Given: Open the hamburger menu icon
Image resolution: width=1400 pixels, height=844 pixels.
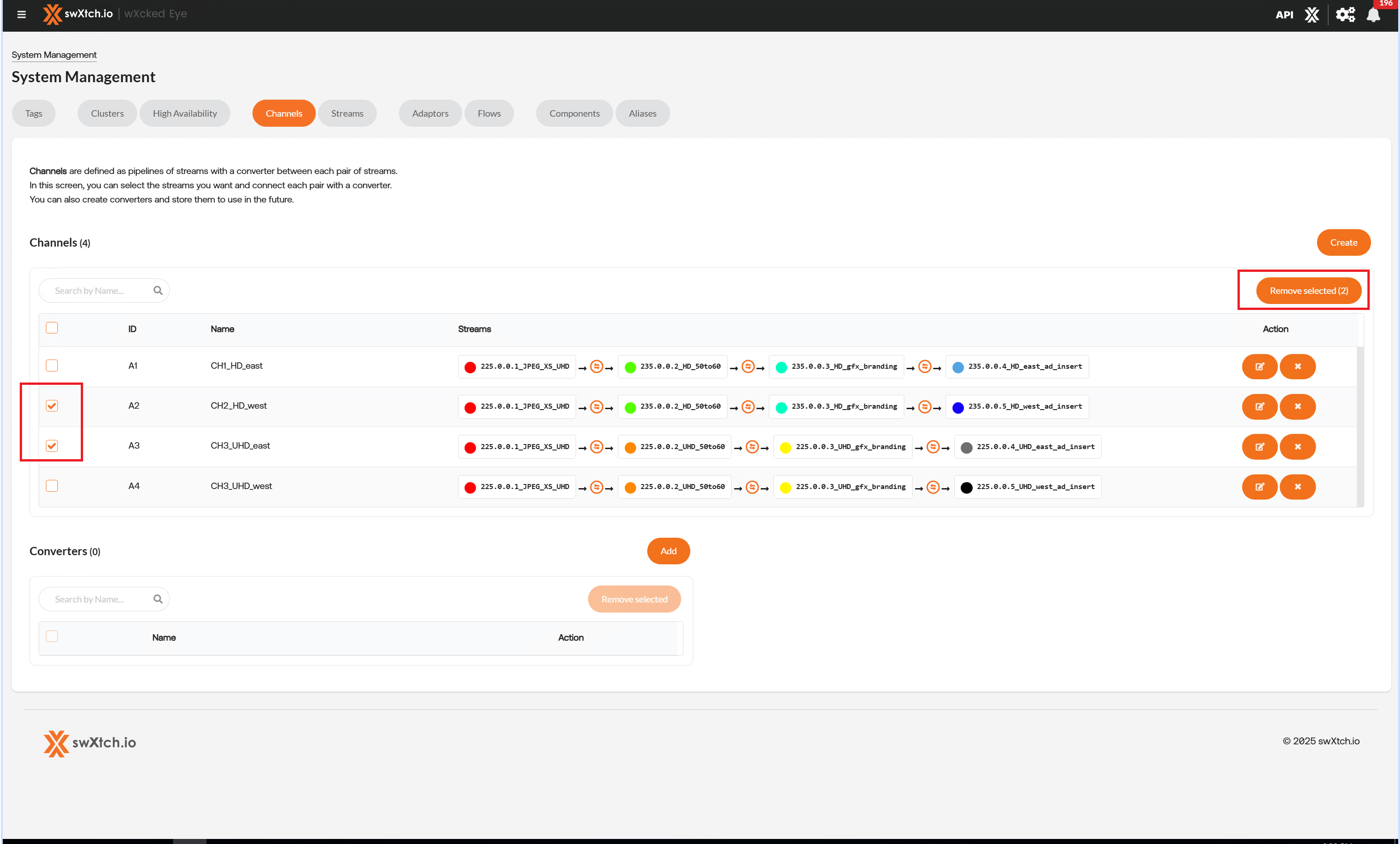Looking at the screenshot, I should click(x=22, y=14).
